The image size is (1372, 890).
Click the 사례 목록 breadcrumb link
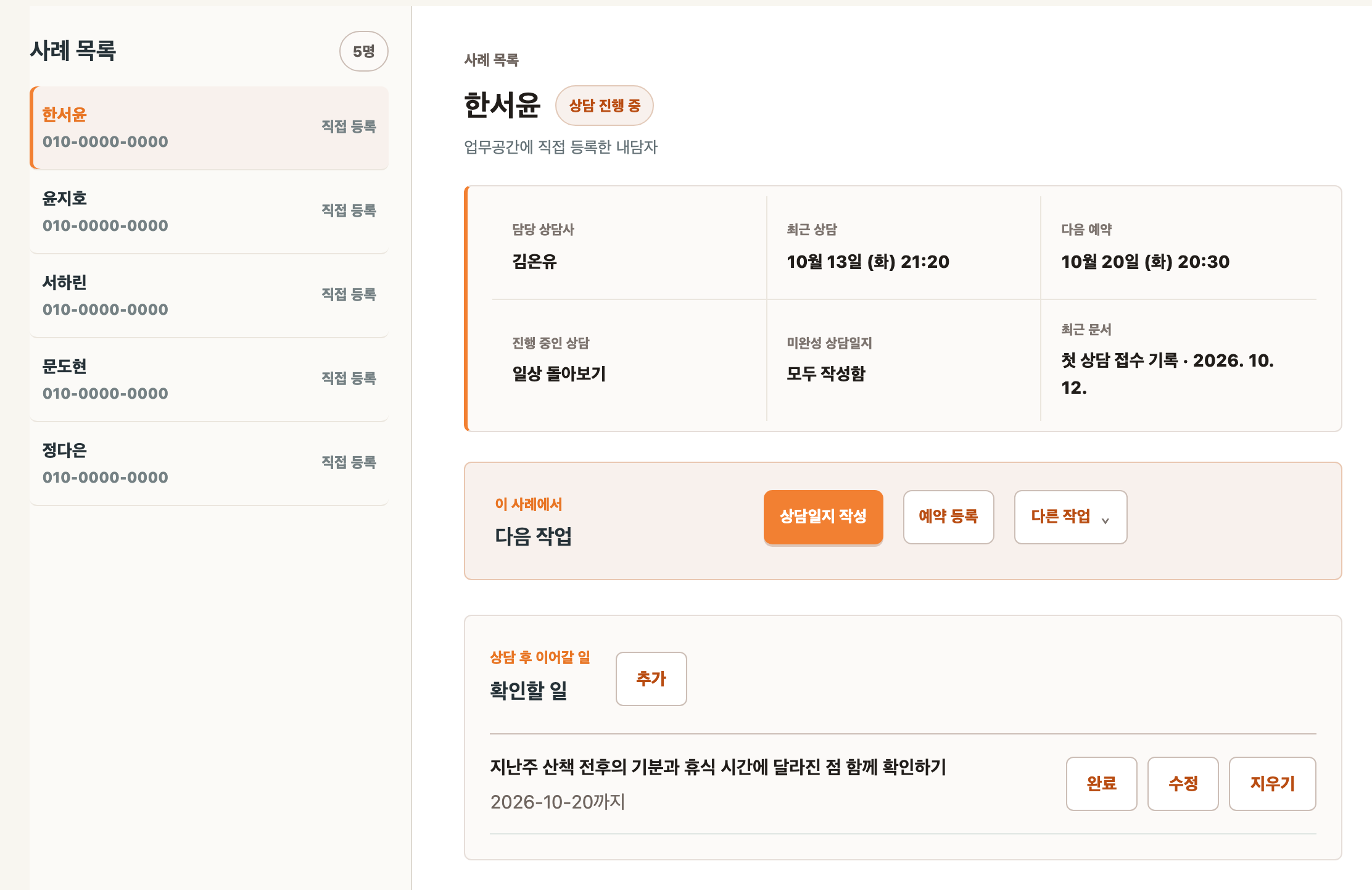pyautogui.click(x=491, y=60)
